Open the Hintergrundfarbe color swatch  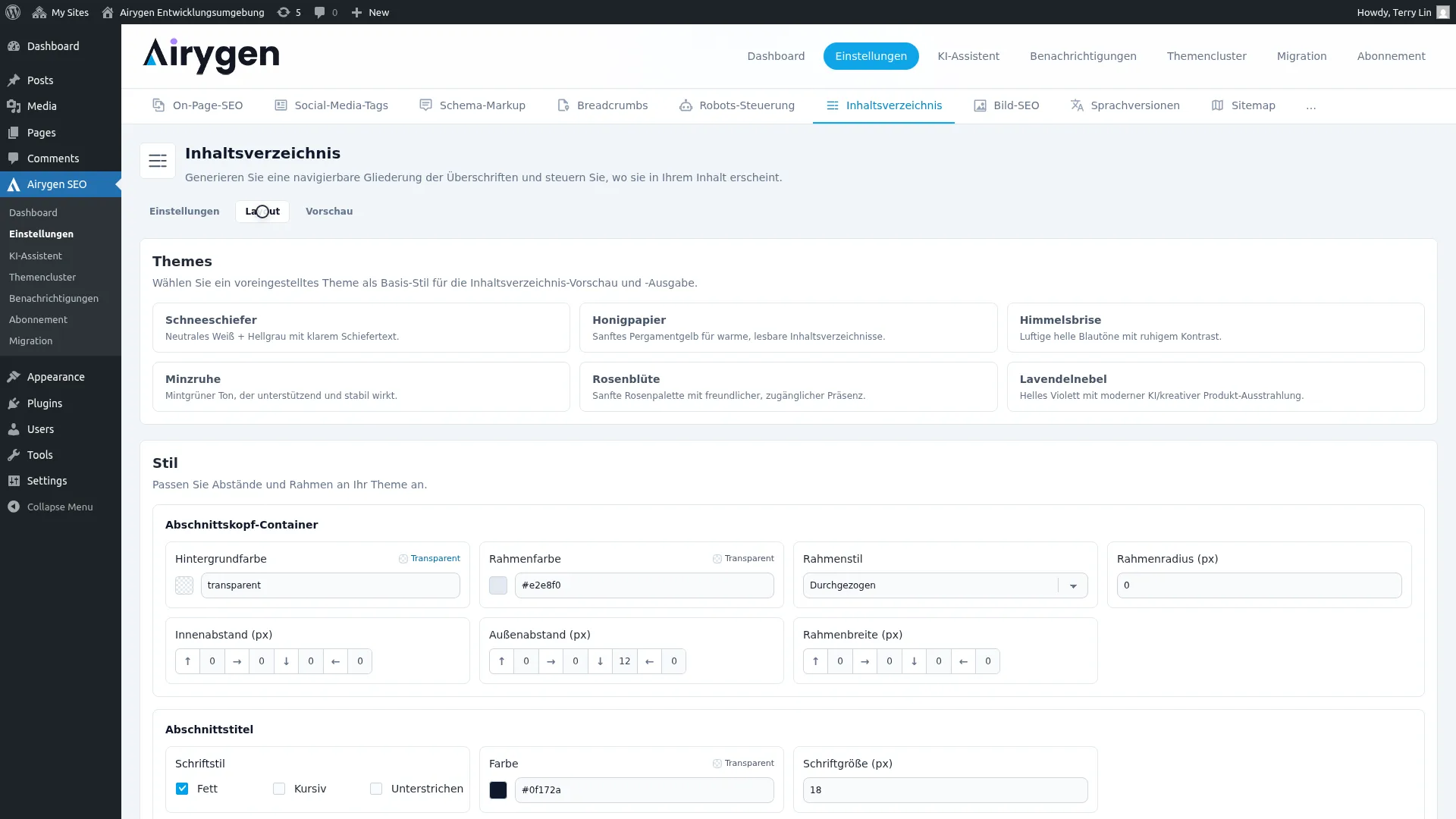click(x=184, y=585)
